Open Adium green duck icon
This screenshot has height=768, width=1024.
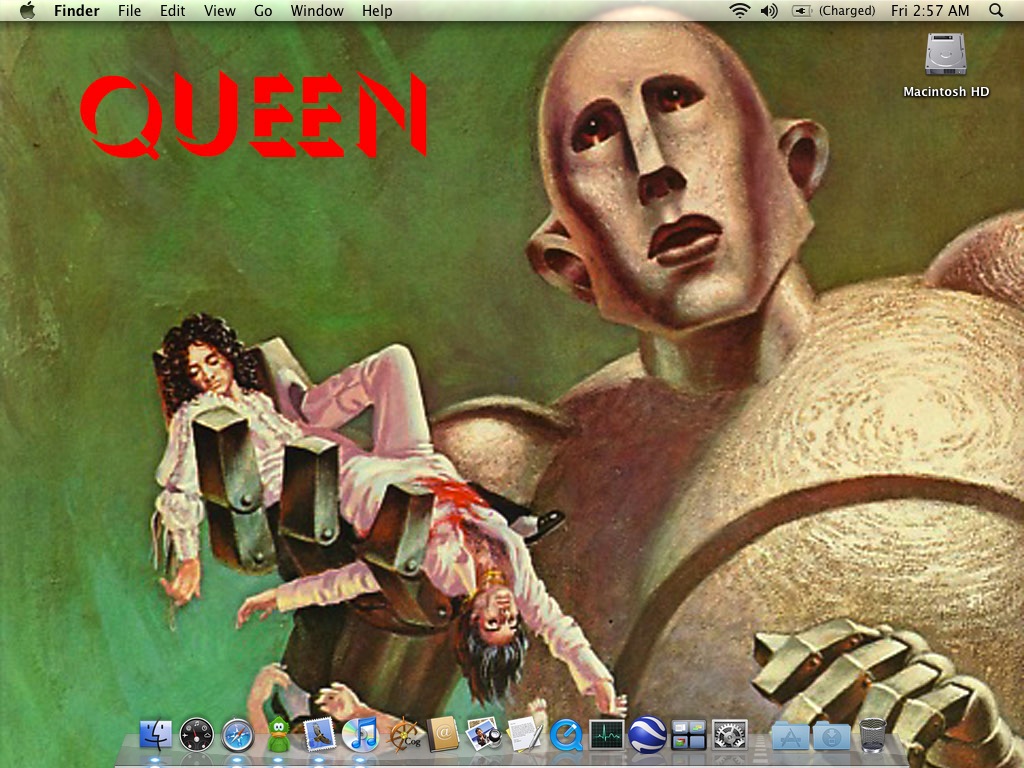[x=279, y=735]
